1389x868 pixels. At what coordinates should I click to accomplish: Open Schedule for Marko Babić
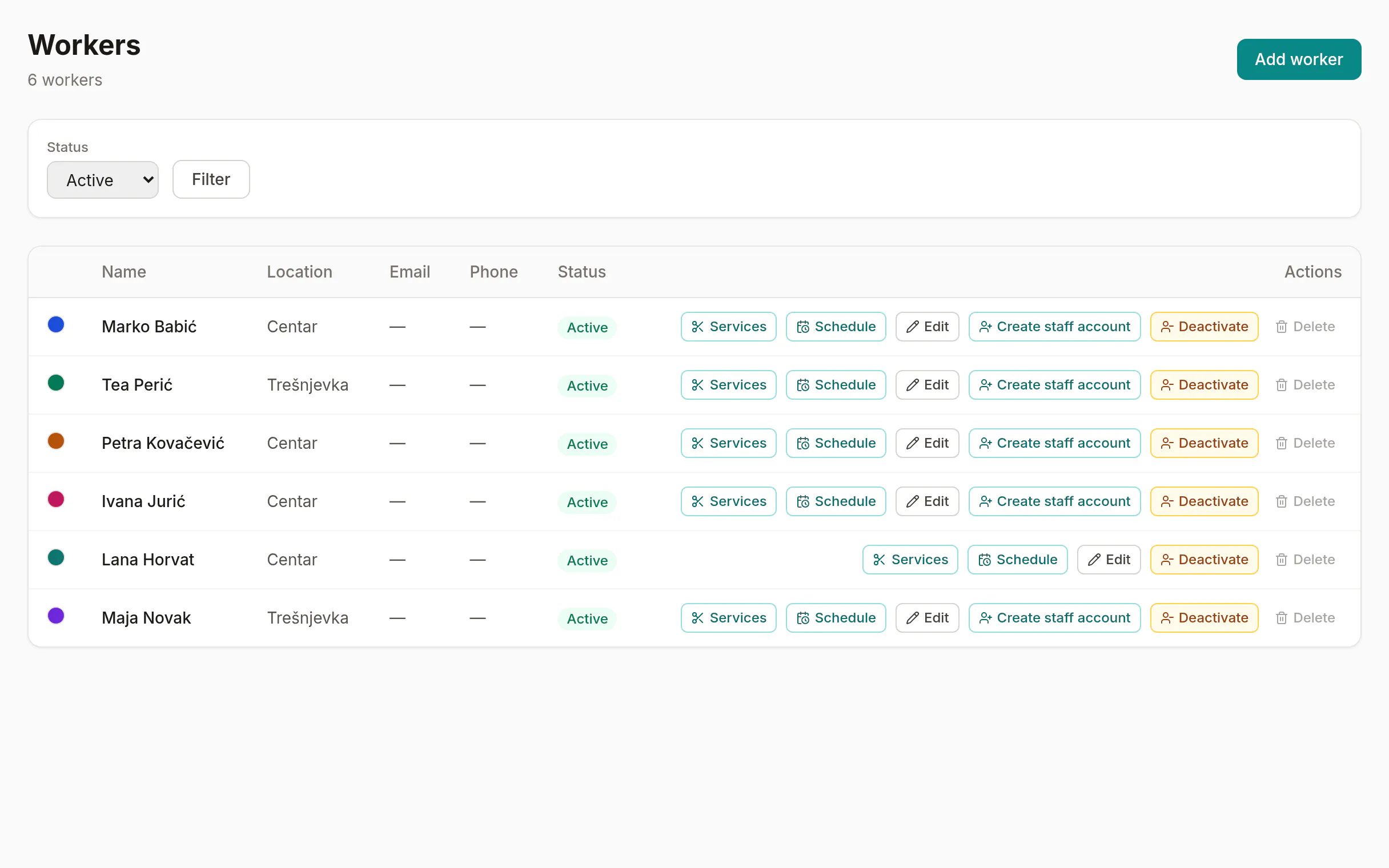point(836,327)
